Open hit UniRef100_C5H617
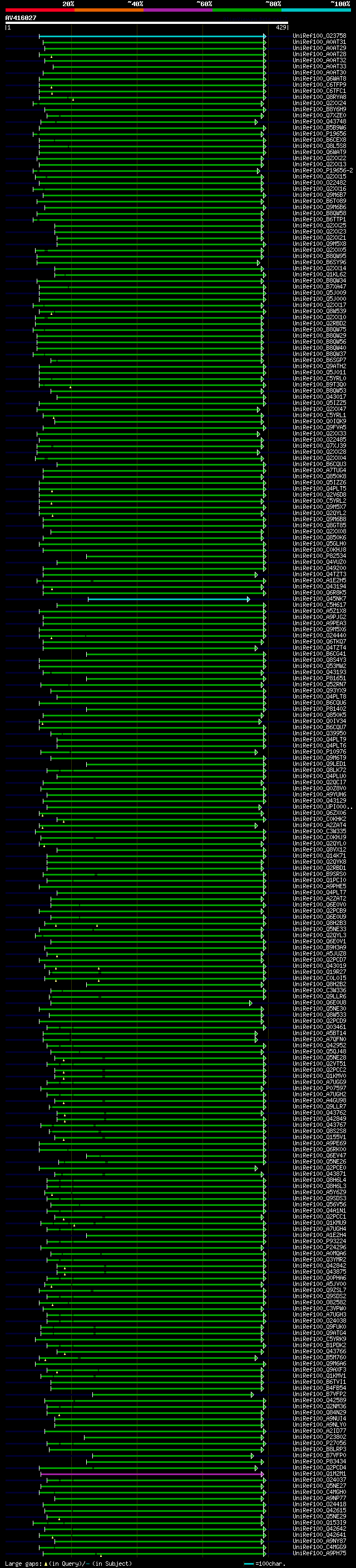This screenshot has height=1568, width=356. pyautogui.click(x=319, y=606)
